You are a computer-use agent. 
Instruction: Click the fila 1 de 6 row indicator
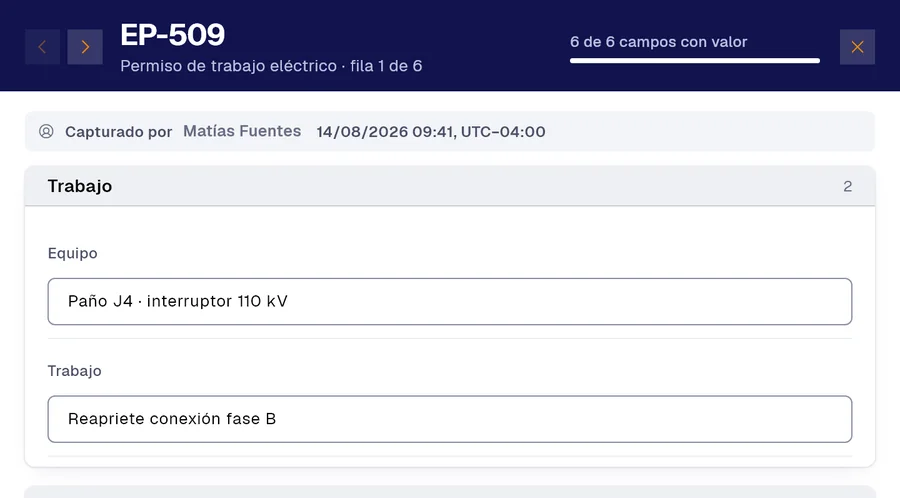(386, 66)
